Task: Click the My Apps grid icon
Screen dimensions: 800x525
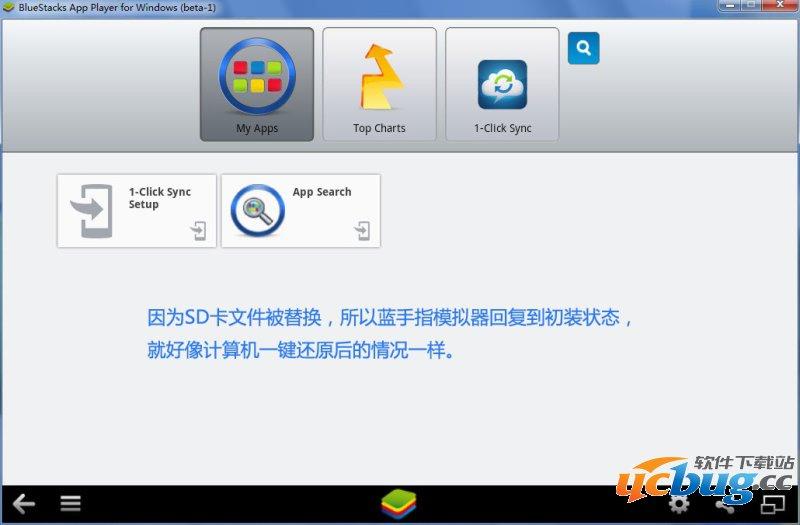Action: coord(257,76)
